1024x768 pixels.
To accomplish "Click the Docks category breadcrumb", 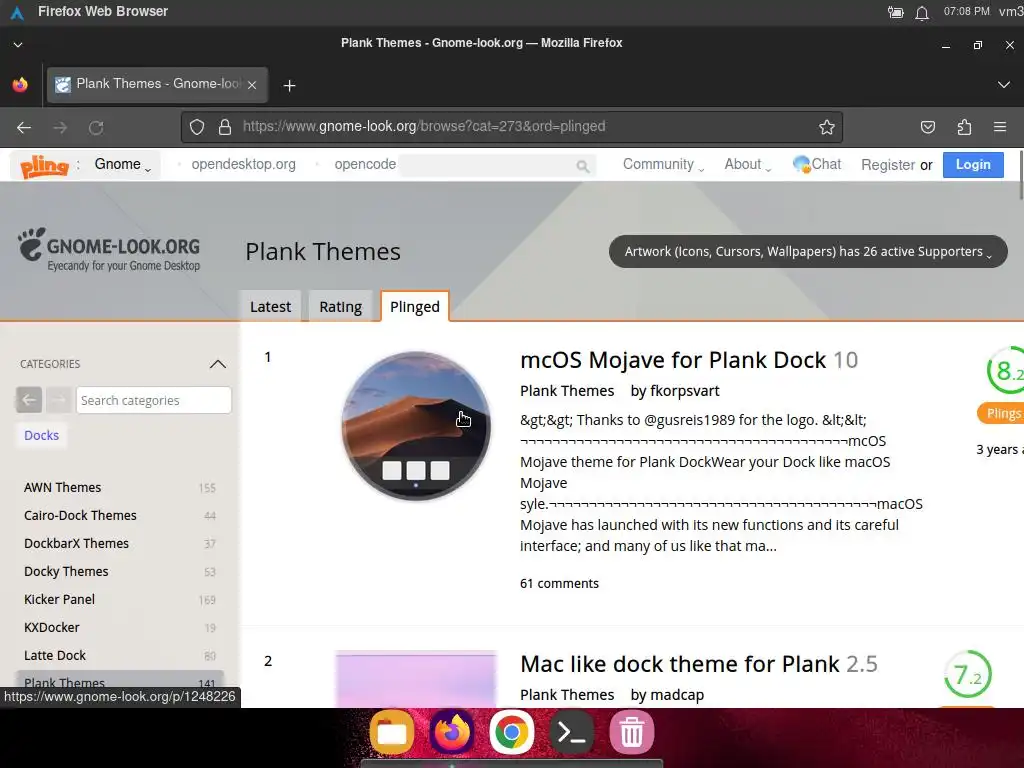I will pos(41,435).
